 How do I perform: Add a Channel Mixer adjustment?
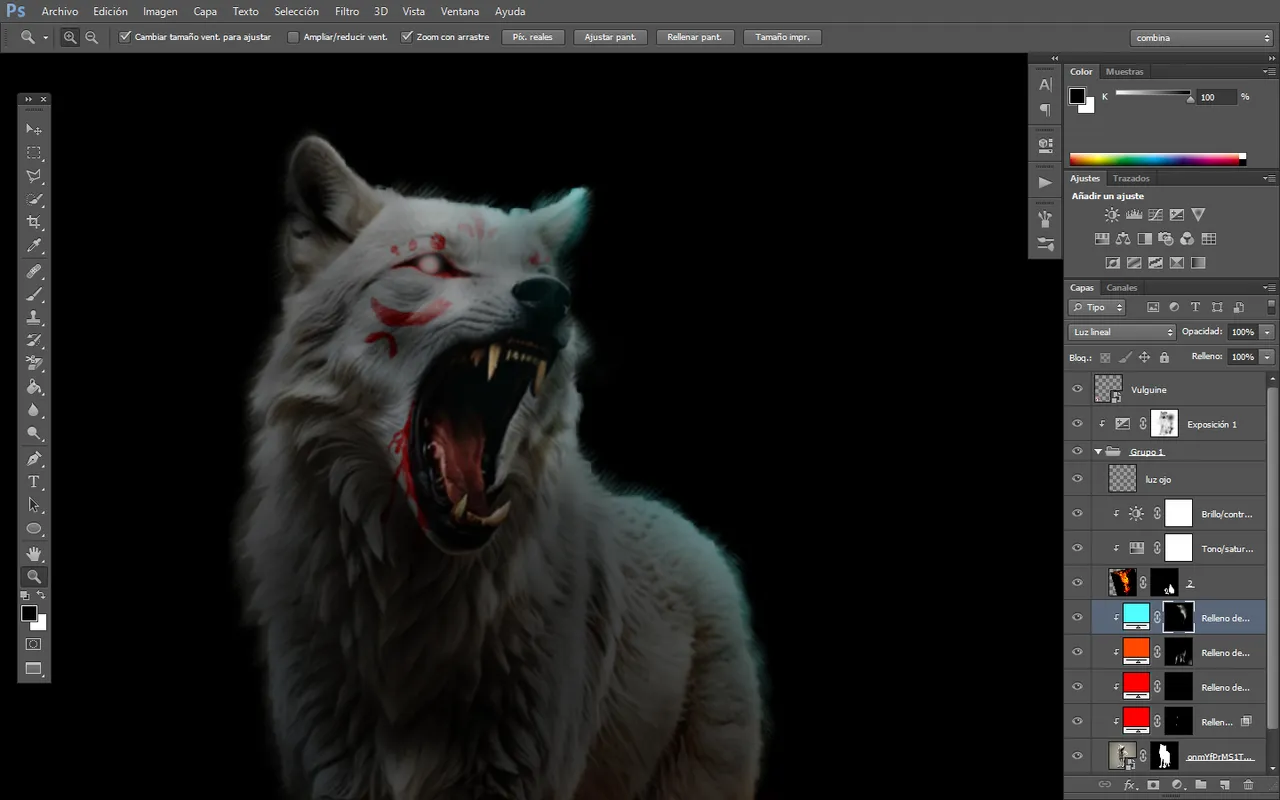coord(1187,239)
